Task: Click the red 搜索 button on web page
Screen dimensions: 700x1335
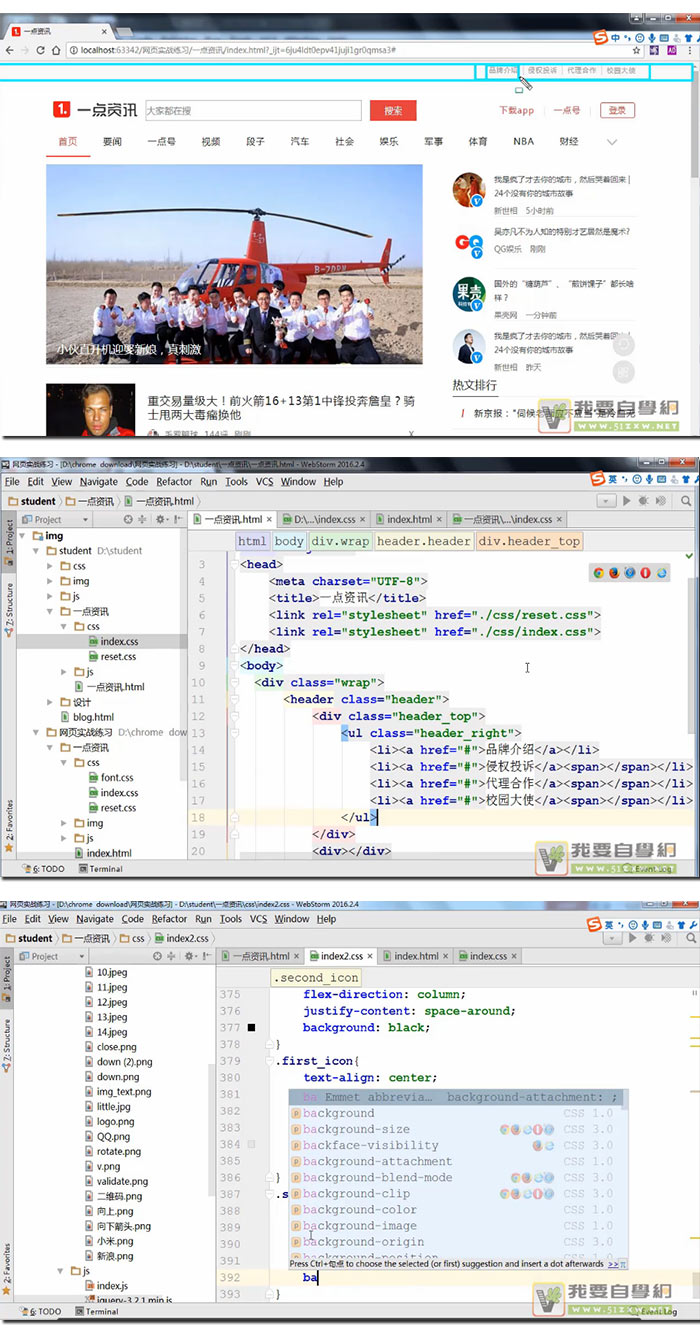Action: point(393,111)
